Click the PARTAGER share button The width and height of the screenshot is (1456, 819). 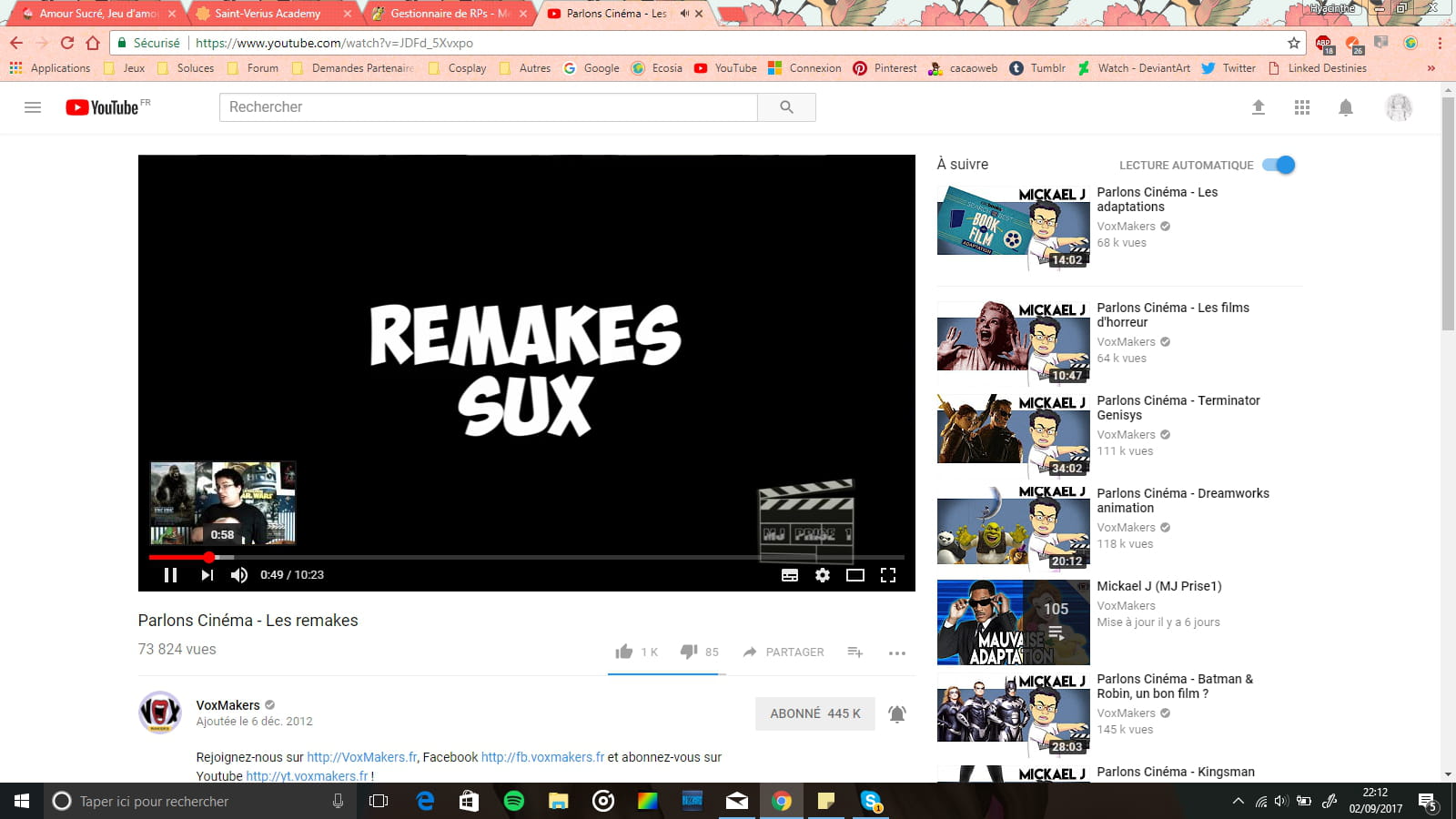[x=784, y=652]
